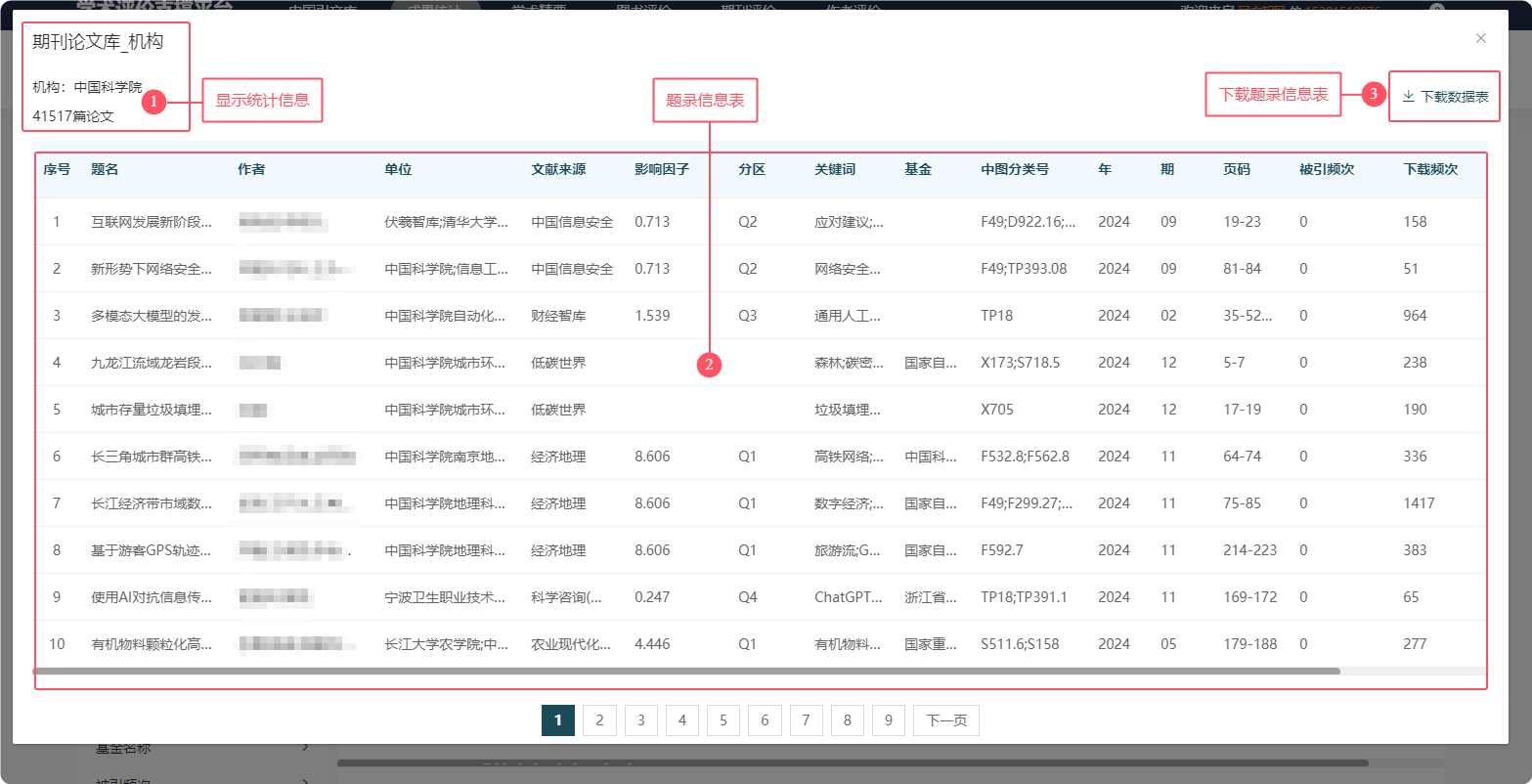The height and width of the screenshot is (784, 1532).
Task: Click page range 214-223 cell
Action: point(1249,550)
